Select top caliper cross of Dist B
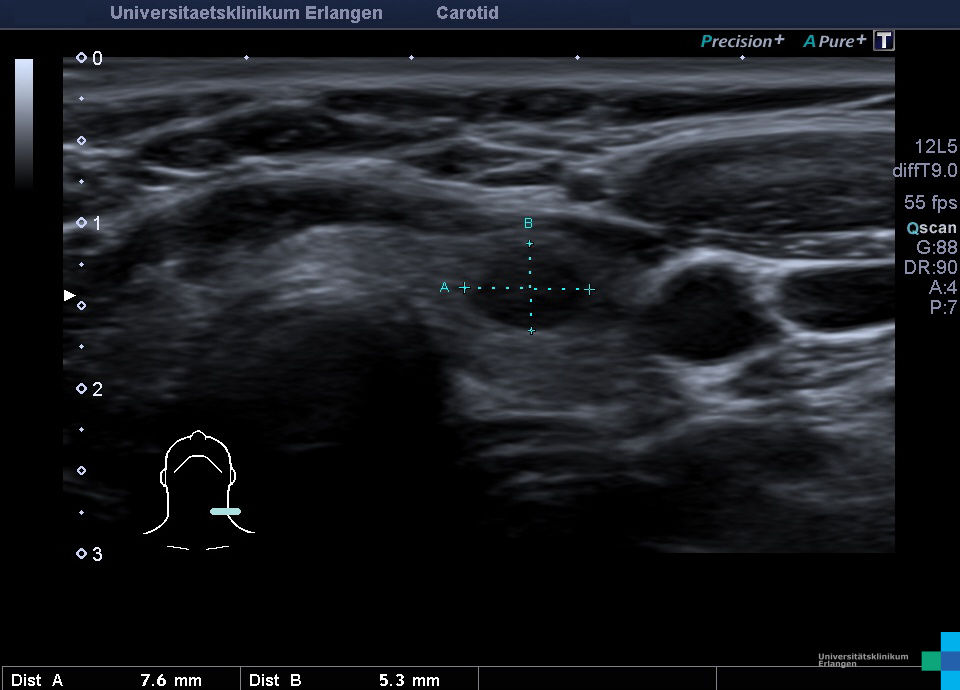The width and height of the screenshot is (960, 690). click(x=530, y=243)
